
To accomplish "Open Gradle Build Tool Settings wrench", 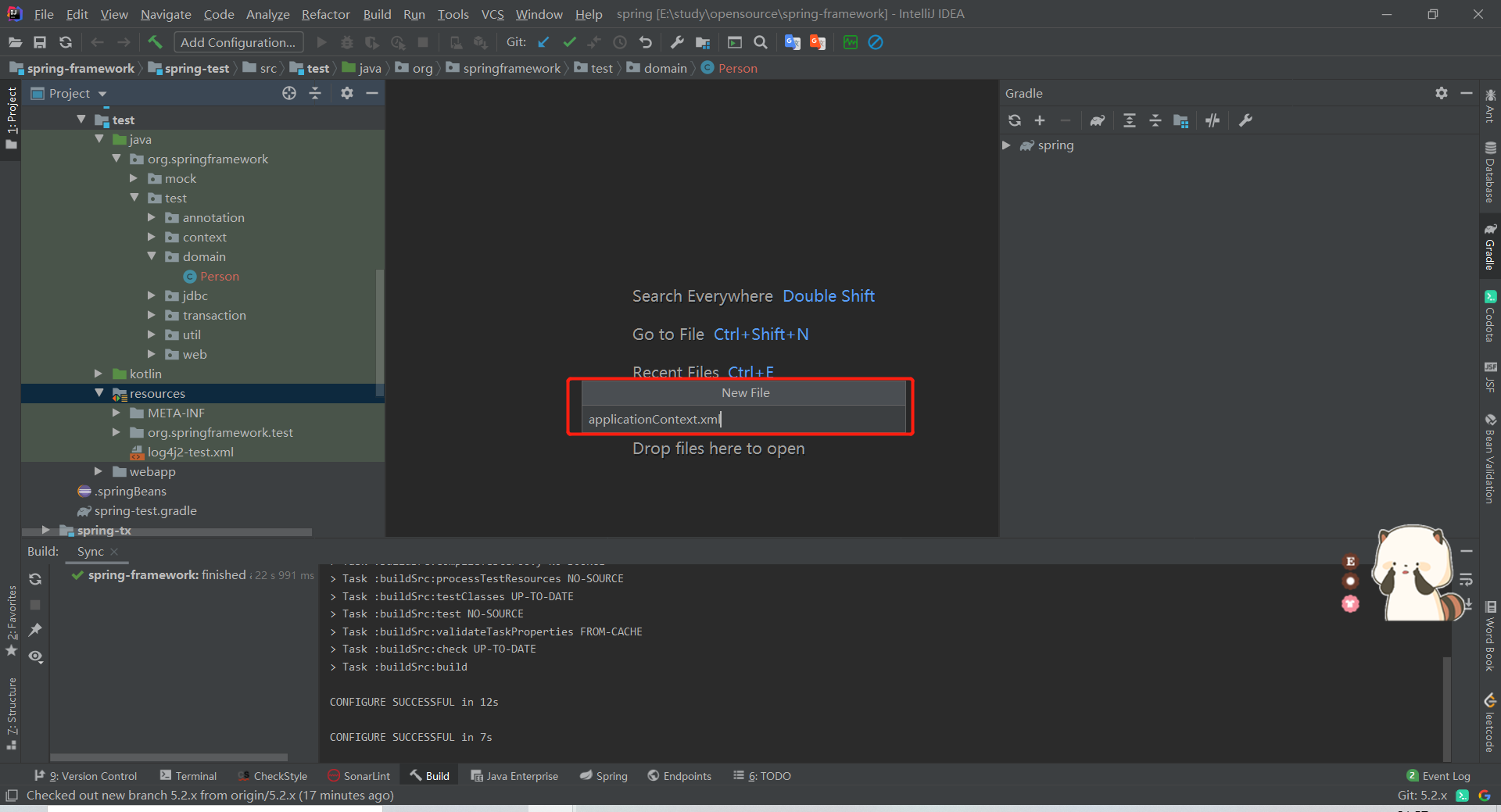I will 1245,120.
